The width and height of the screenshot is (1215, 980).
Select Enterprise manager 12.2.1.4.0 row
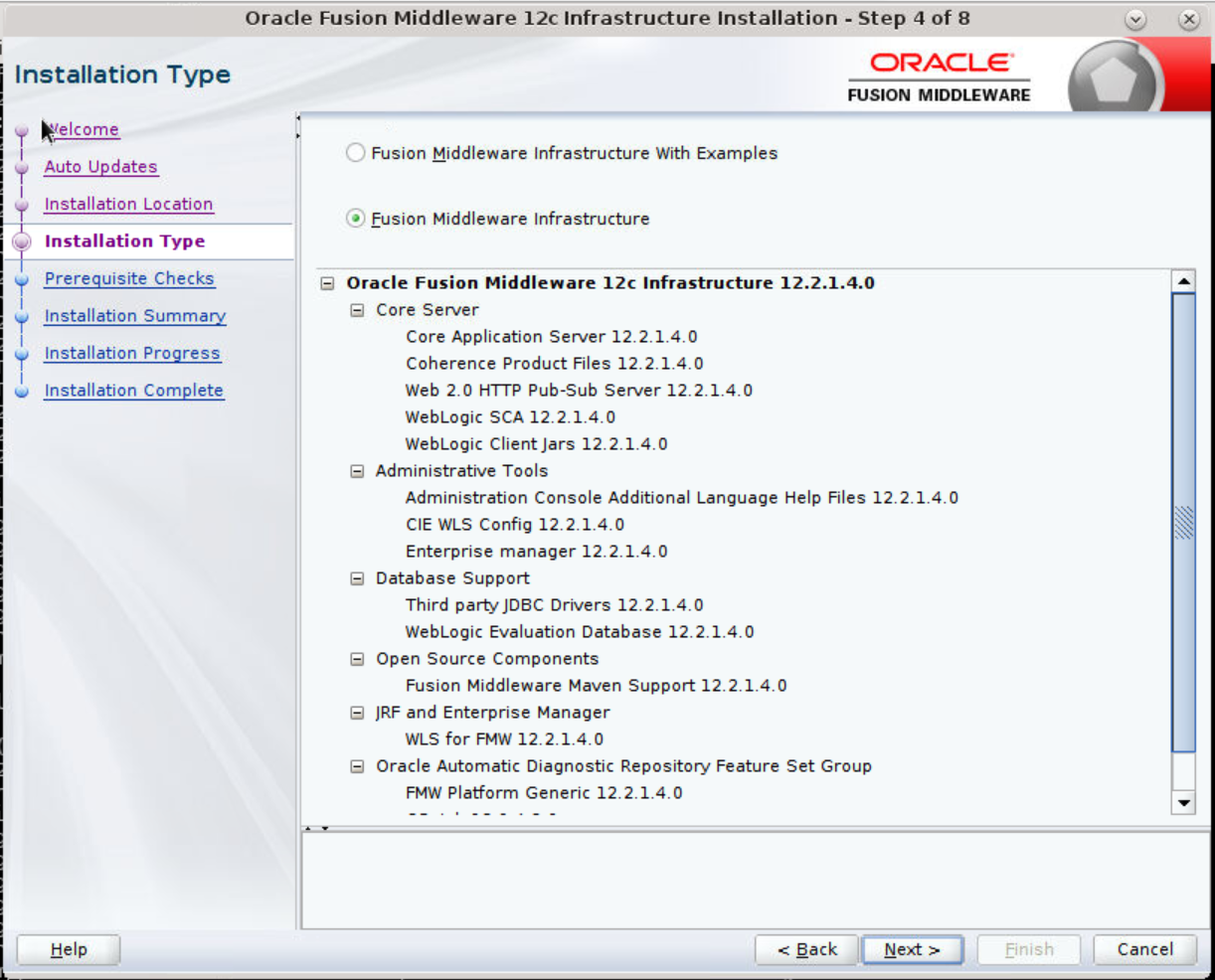536,552
